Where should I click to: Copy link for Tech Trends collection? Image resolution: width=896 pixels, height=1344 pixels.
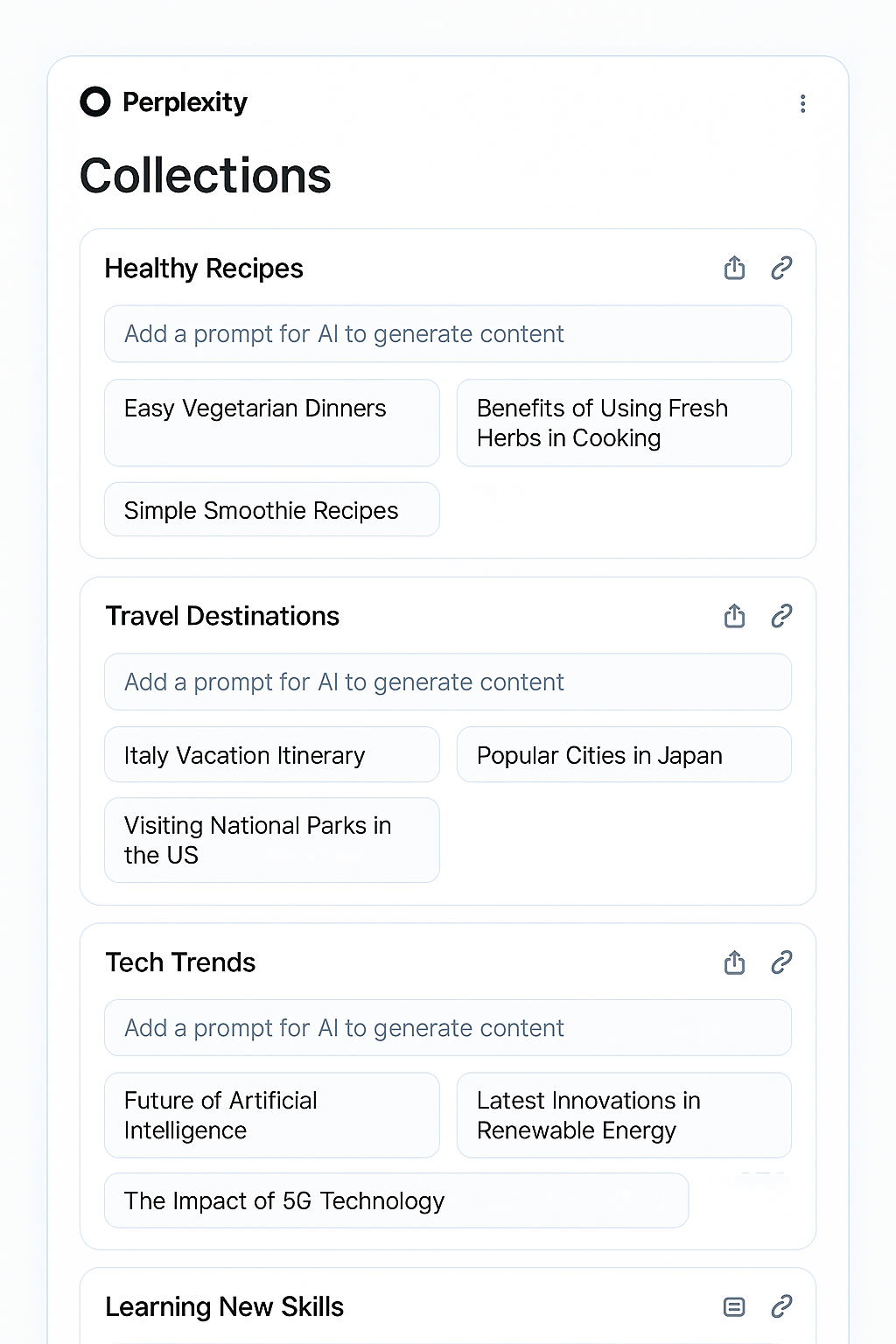coord(781,962)
